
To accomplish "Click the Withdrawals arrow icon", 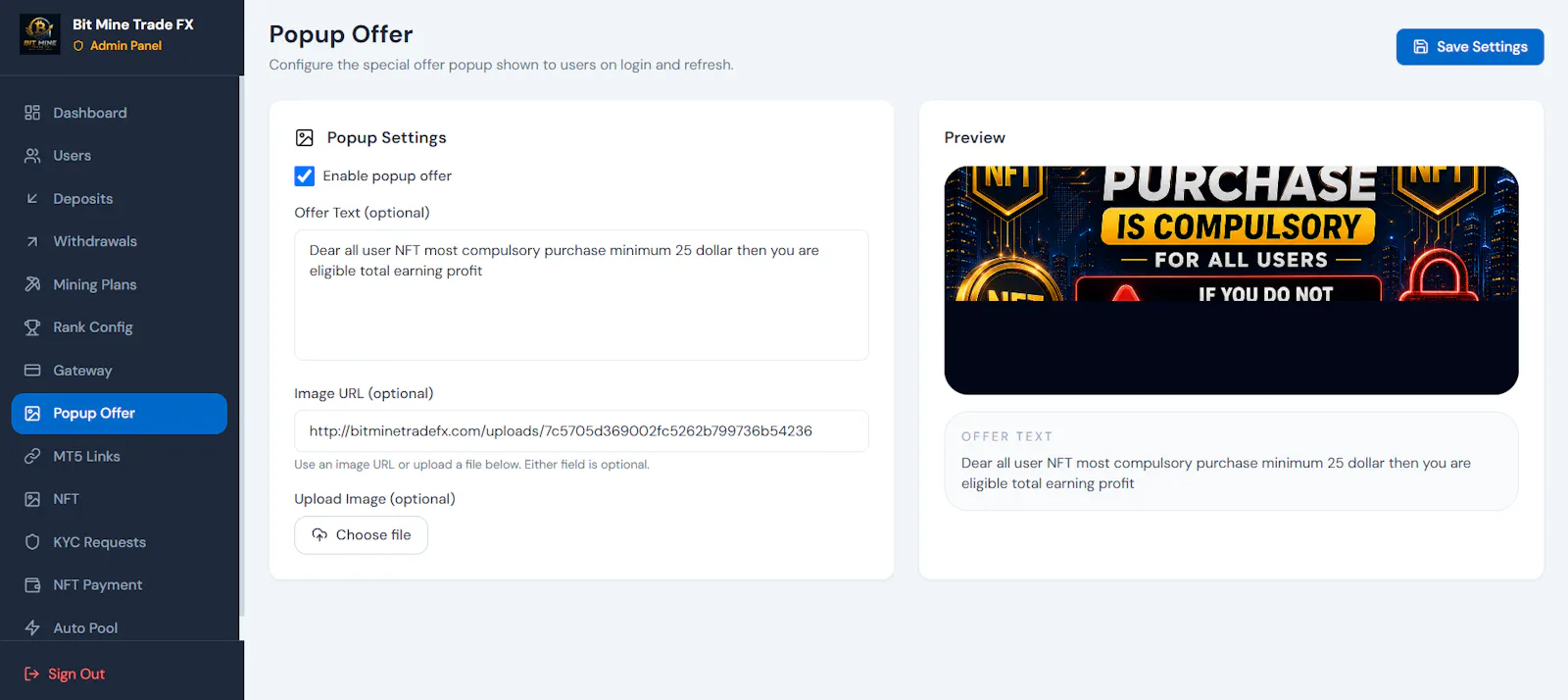I will pyautogui.click(x=32, y=241).
